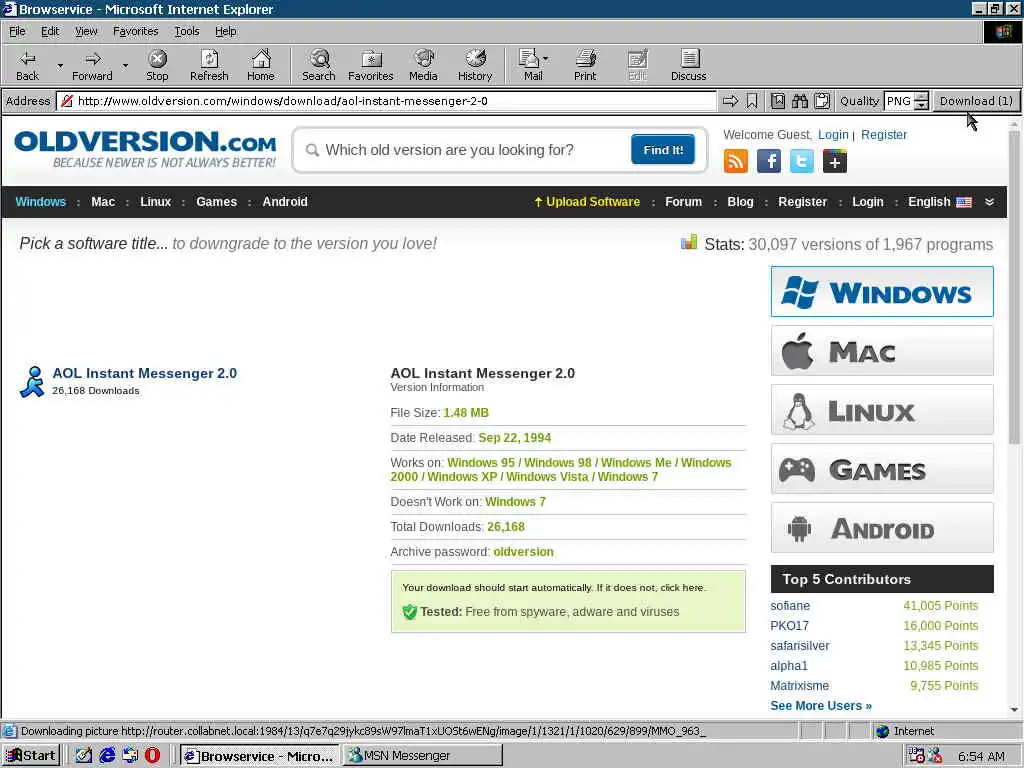Open the Back button history dropdown arrow

point(60,65)
